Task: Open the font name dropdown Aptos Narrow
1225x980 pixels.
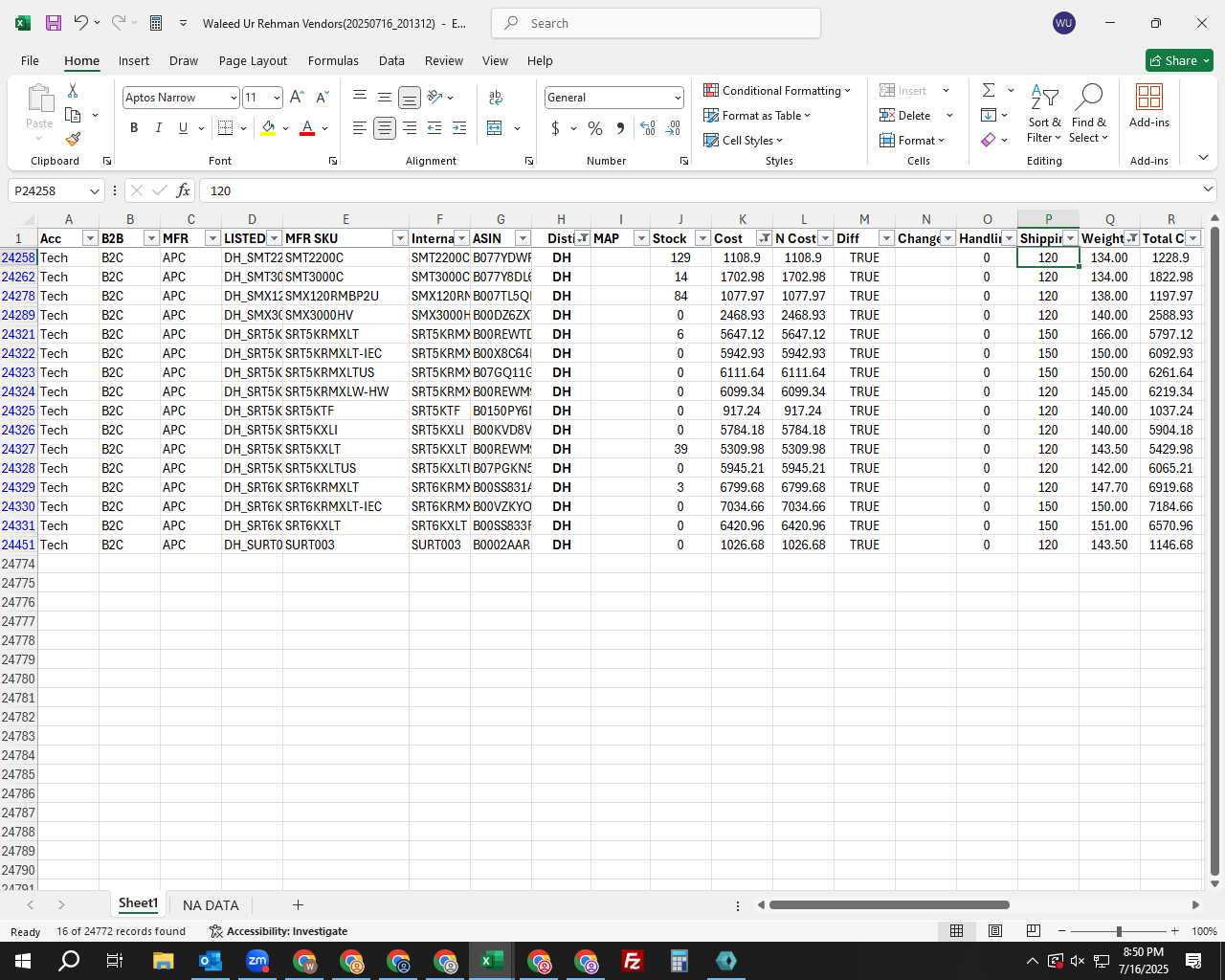Action: point(233,98)
